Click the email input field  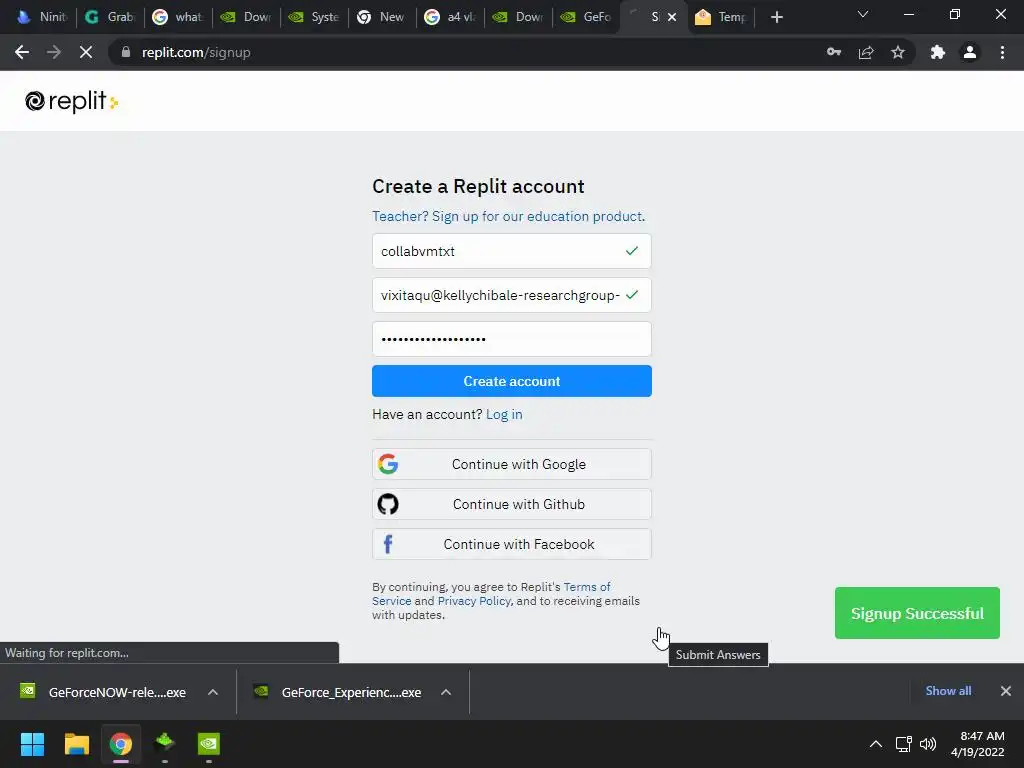[x=511, y=295]
